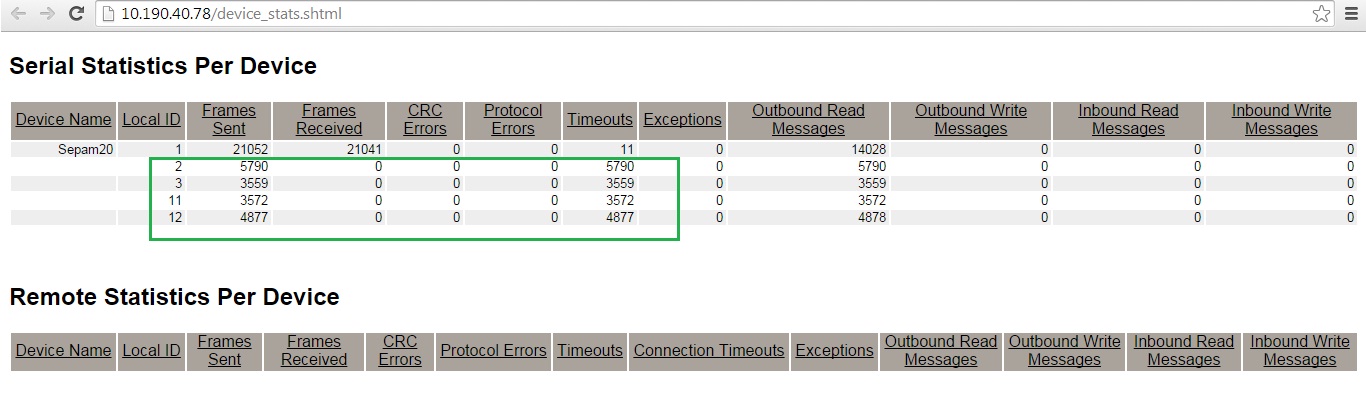Click outbound read value 4878

pos(871,218)
